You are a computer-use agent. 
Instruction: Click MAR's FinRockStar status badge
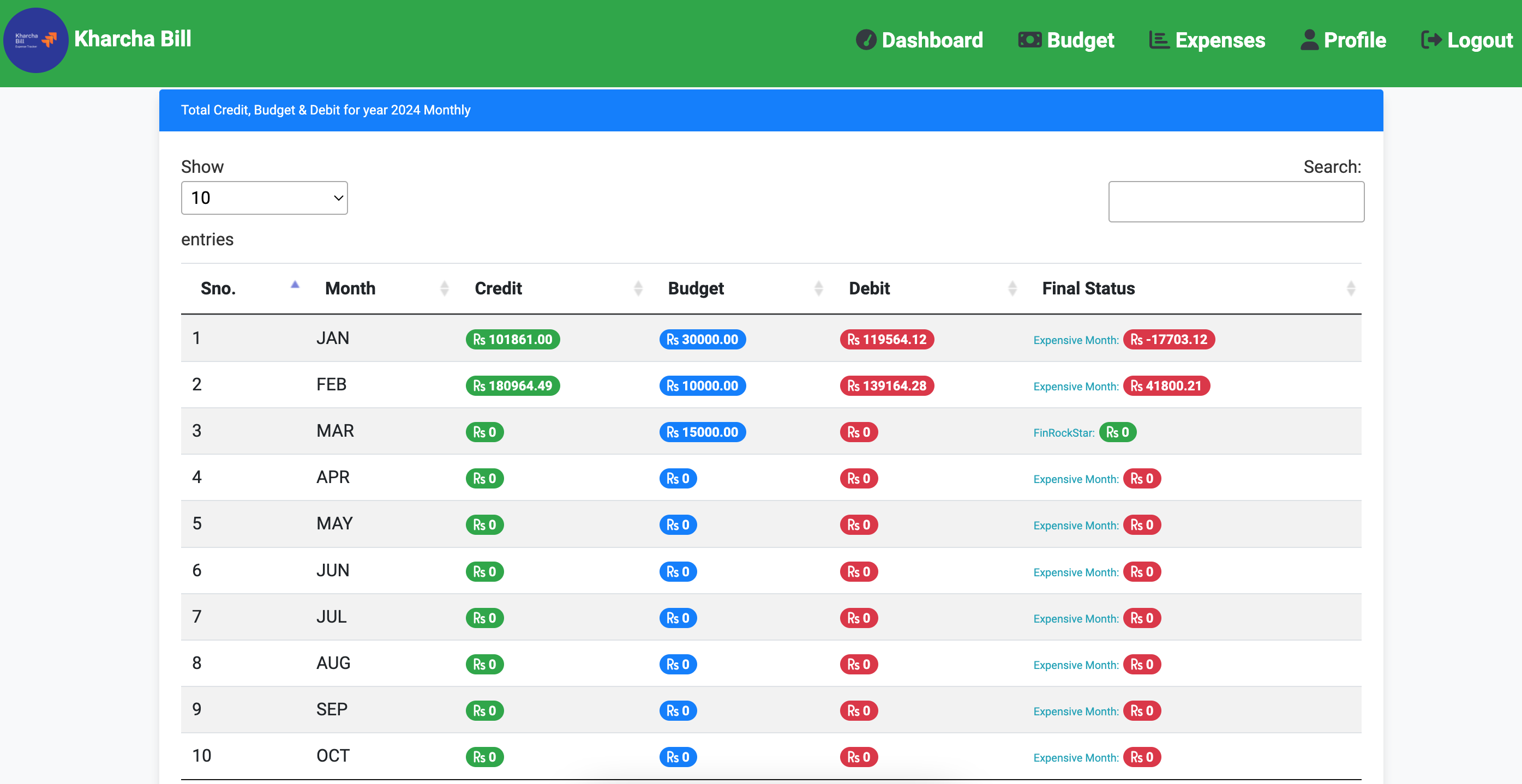click(x=1117, y=432)
